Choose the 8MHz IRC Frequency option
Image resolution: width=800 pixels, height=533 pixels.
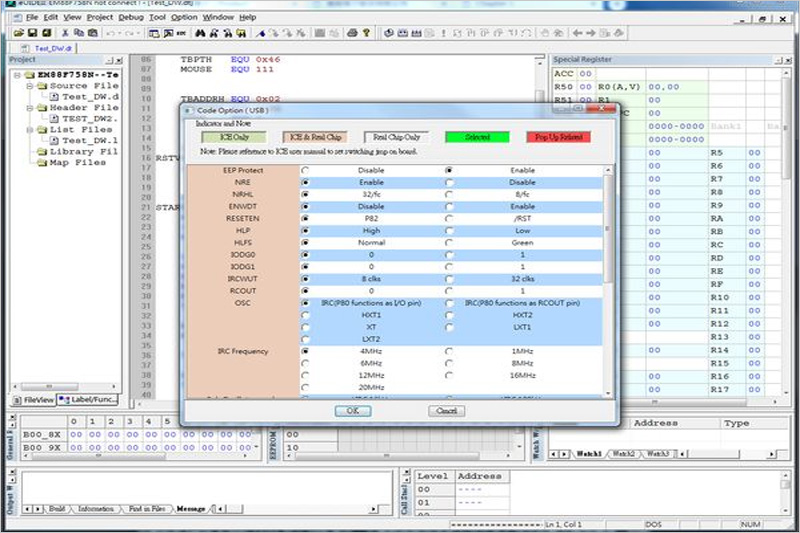[x=449, y=364]
